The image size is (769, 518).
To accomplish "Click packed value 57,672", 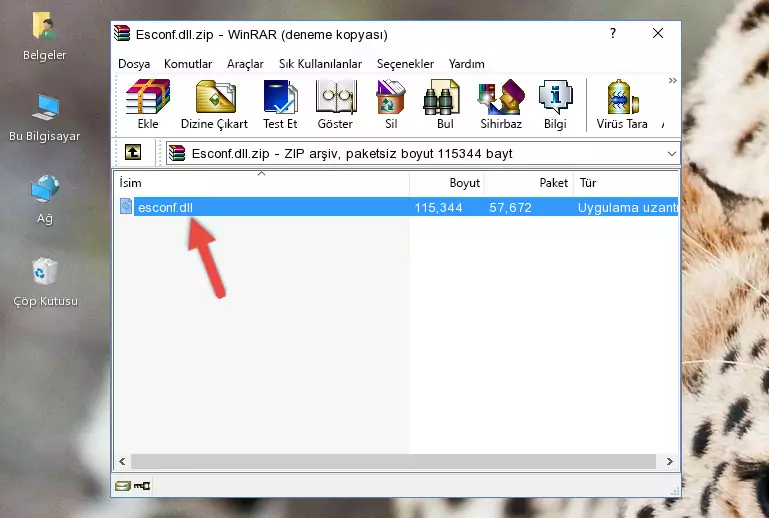I will 510,207.
